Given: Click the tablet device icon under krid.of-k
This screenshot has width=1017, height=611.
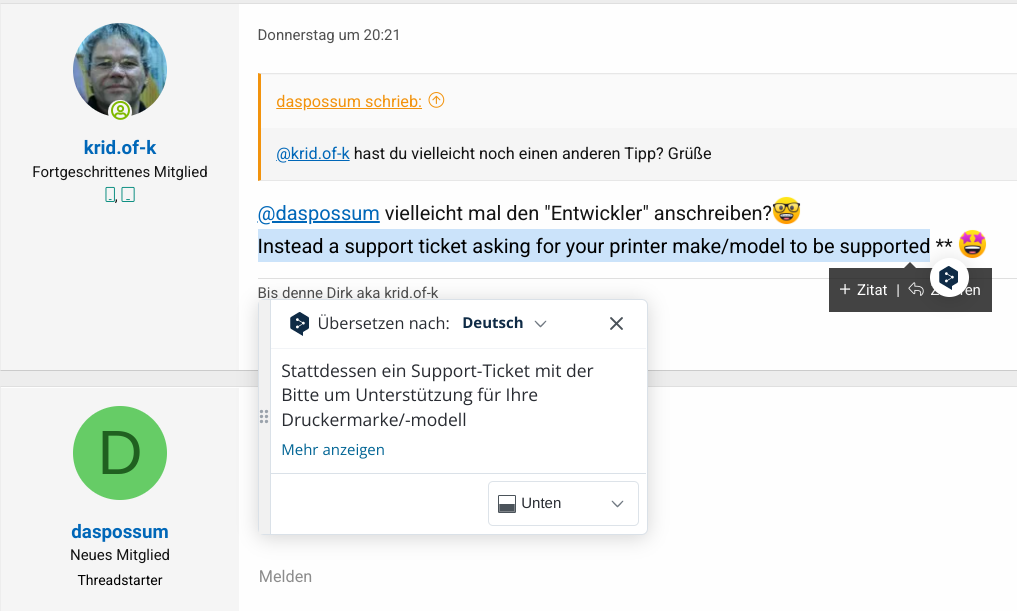Looking at the screenshot, I should click(x=128, y=195).
